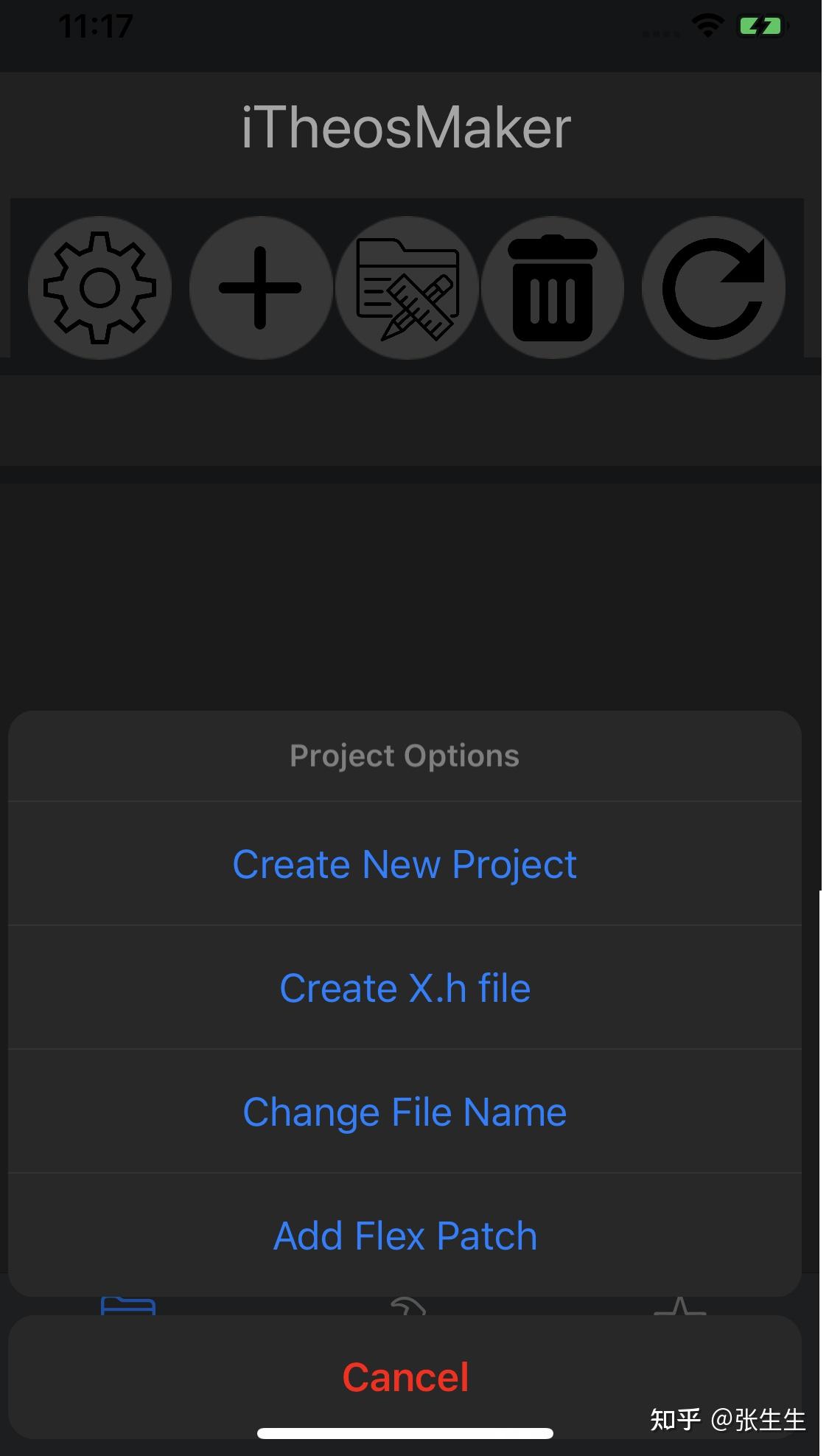The image size is (829, 1456).
Task: Tap the Wi-Fi status icon
Action: click(x=707, y=27)
